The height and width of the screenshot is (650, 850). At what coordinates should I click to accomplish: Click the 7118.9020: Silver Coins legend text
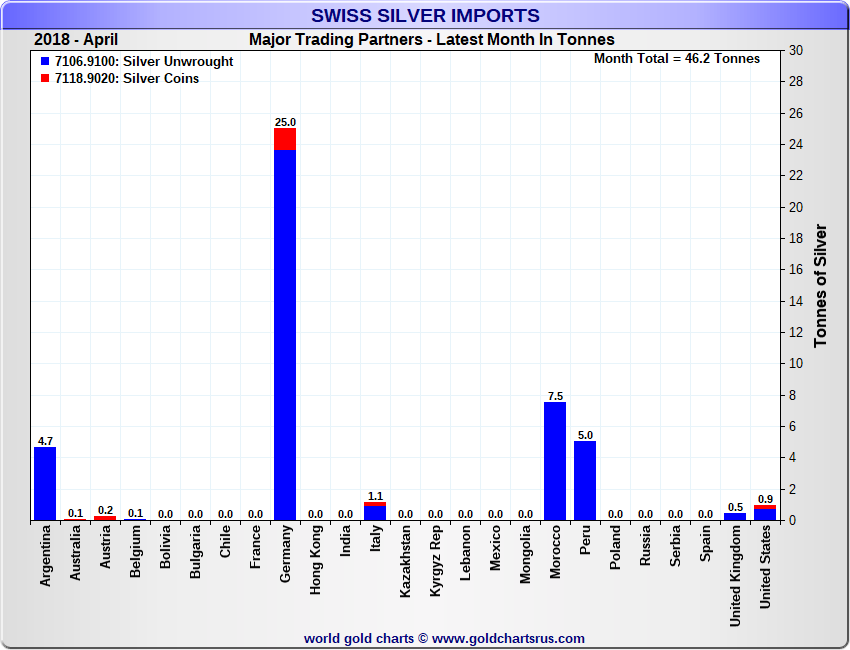pos(128,79)
